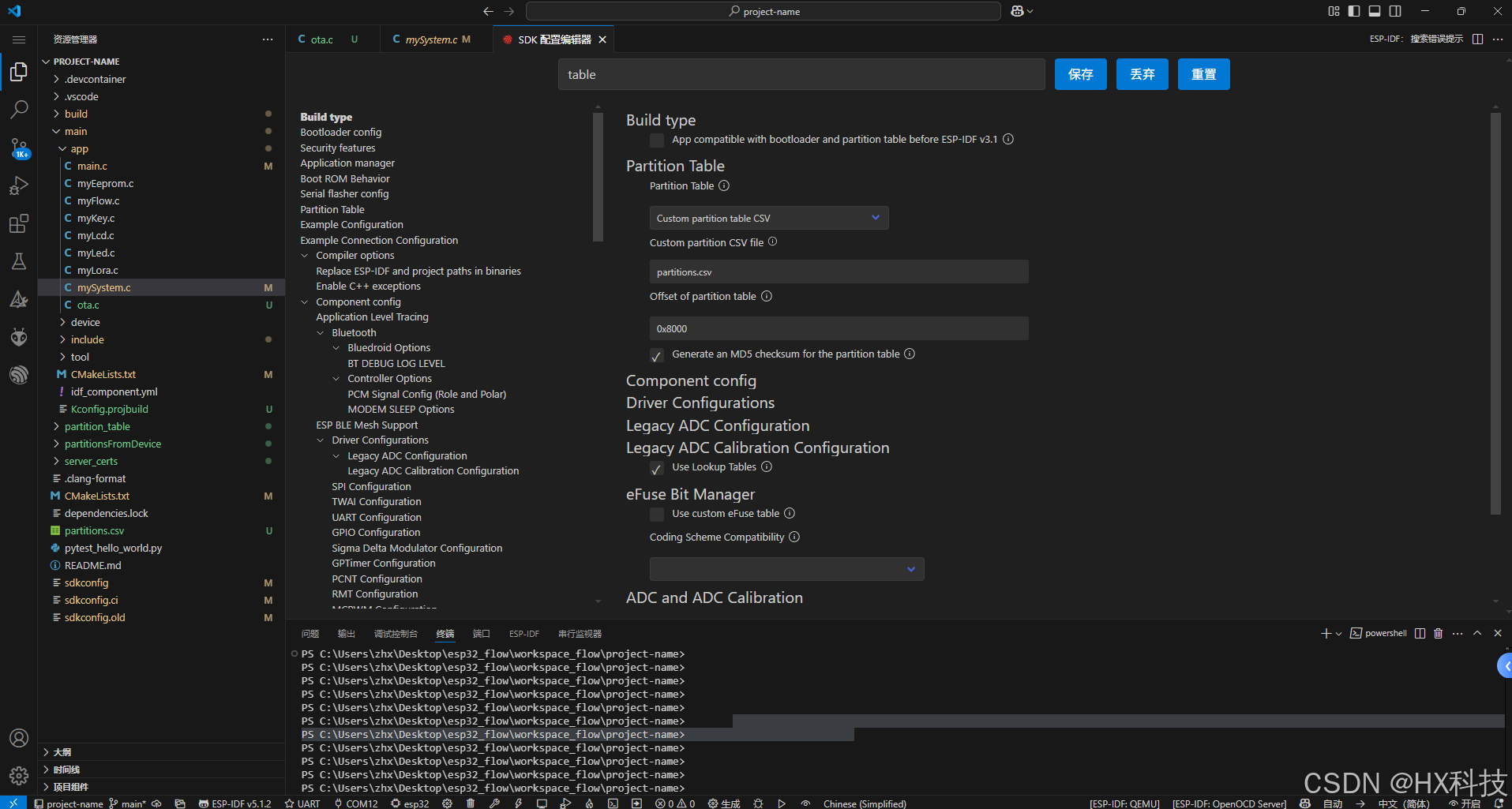
Task: Uncheck Use Lookup Tables checkbox
Action: pyautogui.click(x=657, y=468)
